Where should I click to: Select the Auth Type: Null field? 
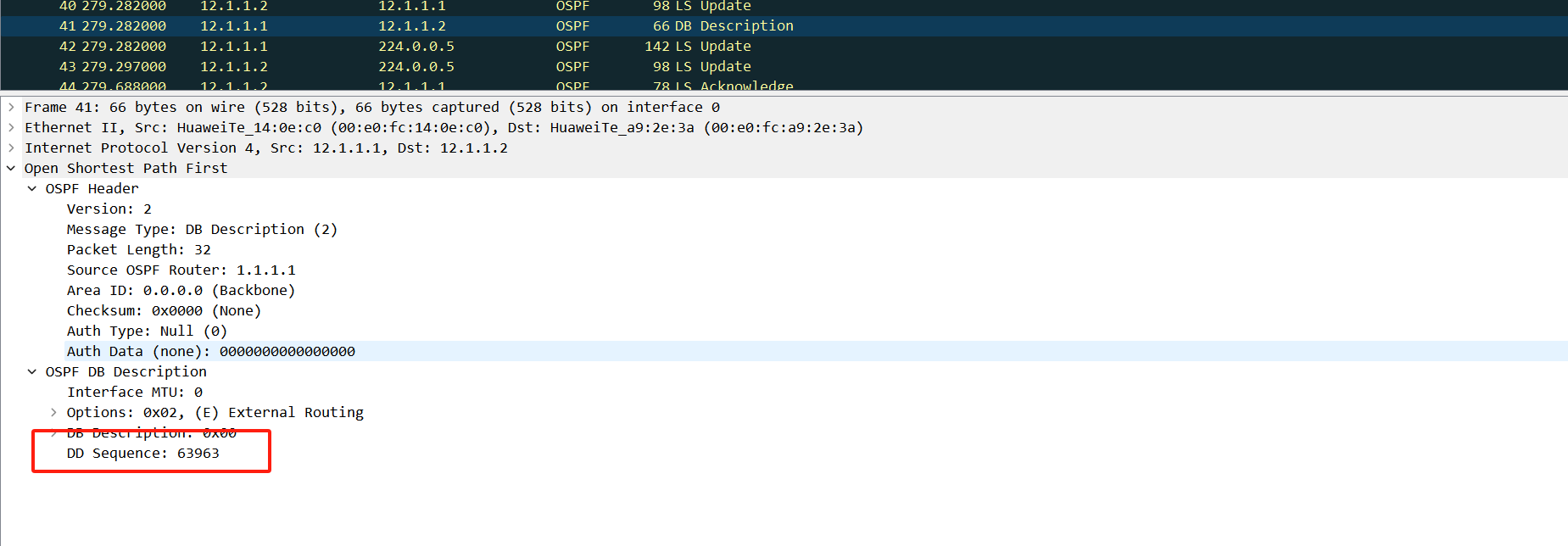click(x=147, y=331)
